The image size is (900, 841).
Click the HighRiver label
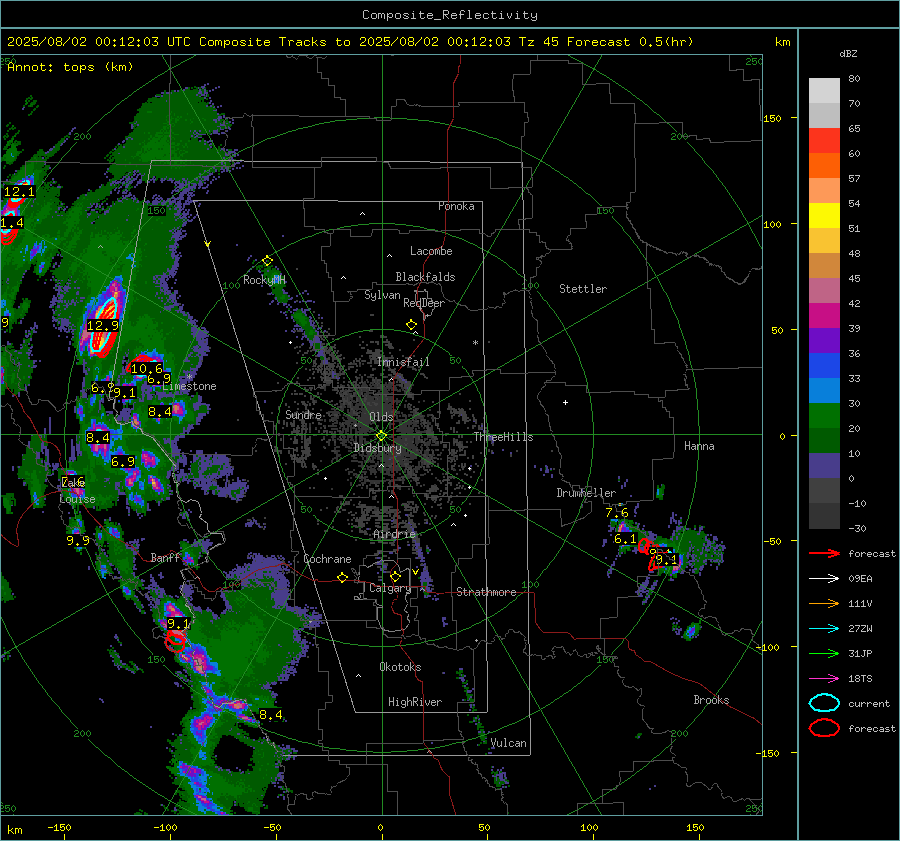click(x=414, y=702)
